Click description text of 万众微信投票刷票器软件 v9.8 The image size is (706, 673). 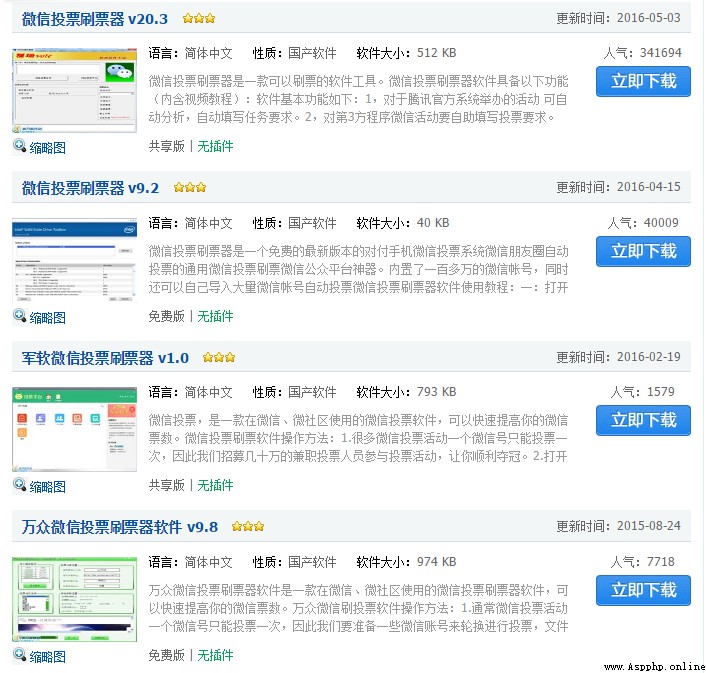pos(358,608)
